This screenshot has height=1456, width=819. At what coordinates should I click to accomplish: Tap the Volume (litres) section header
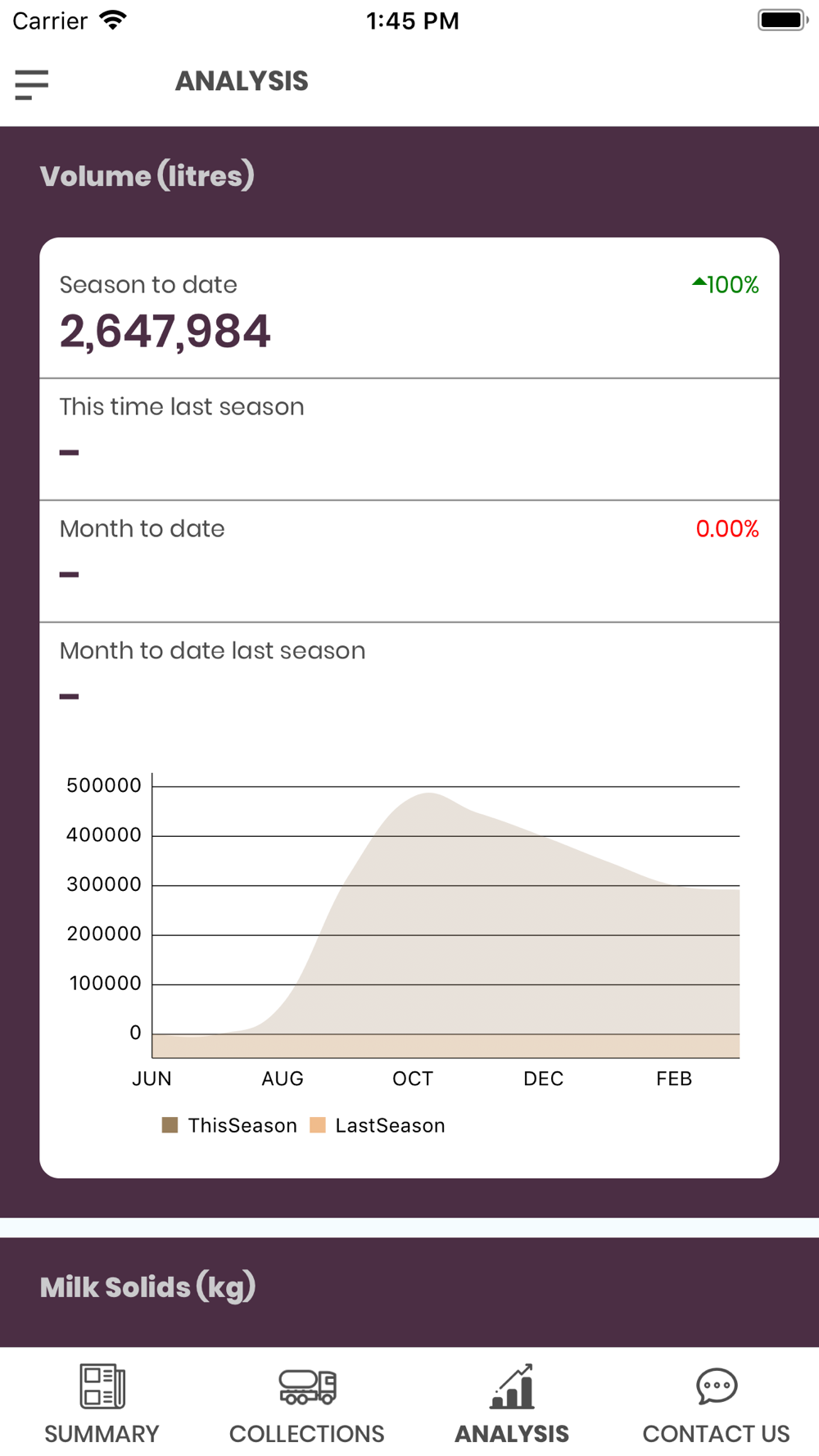(x=147, y=176)
